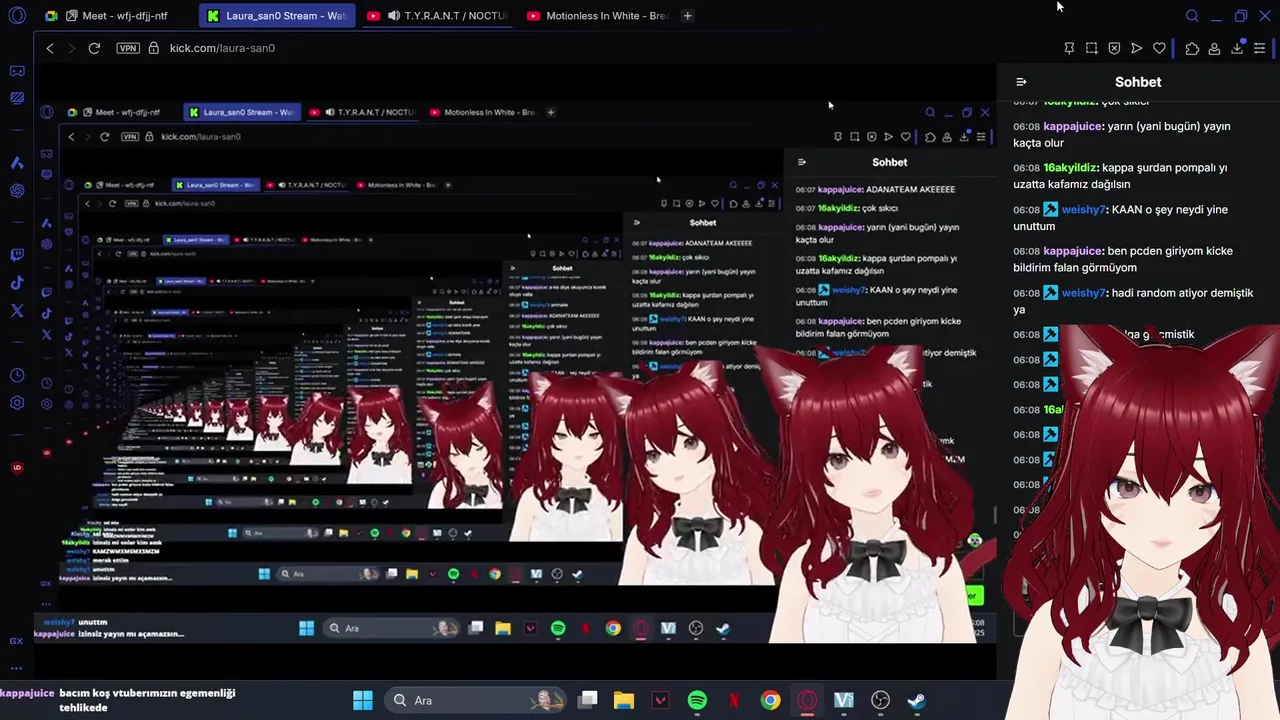Click the kick.com/laura-san0 address bar
Image resolution: width=1280 pixels, height=720 pixels.
[222, 48]
